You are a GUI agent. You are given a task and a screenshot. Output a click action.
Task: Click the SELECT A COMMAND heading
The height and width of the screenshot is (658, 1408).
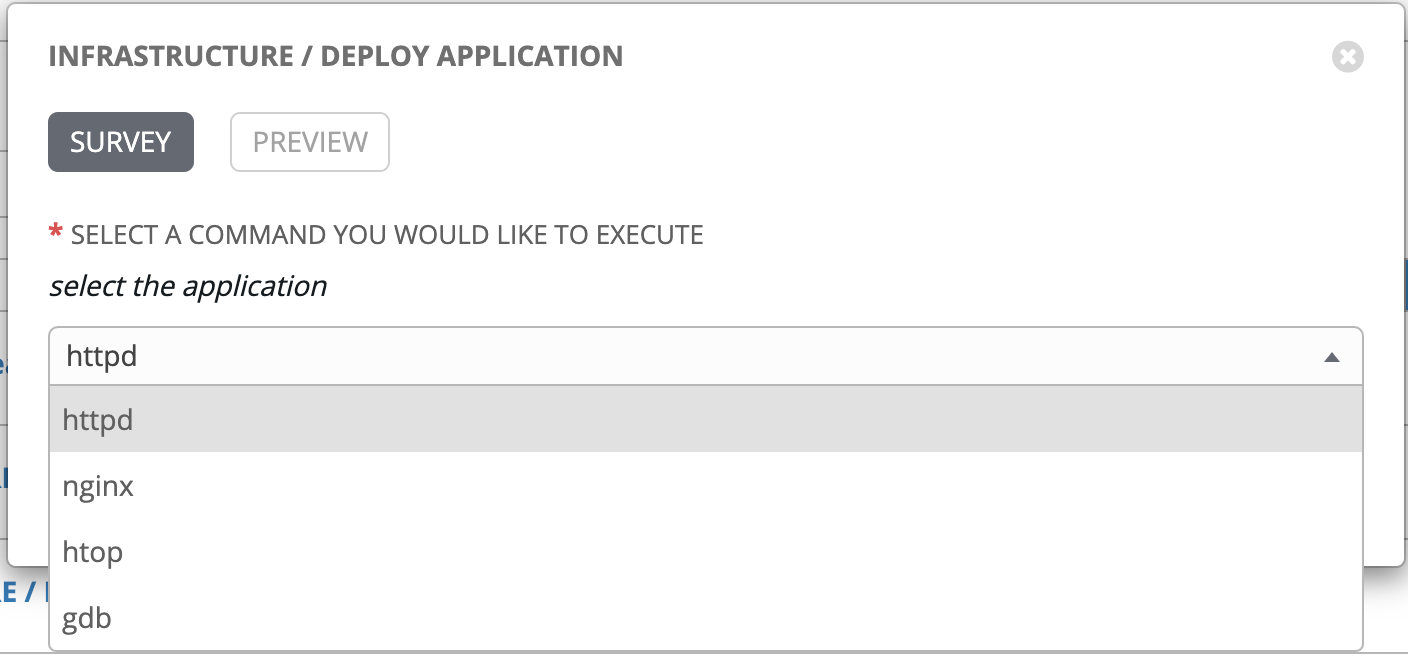pyautogui.click(x=385, y=234)
